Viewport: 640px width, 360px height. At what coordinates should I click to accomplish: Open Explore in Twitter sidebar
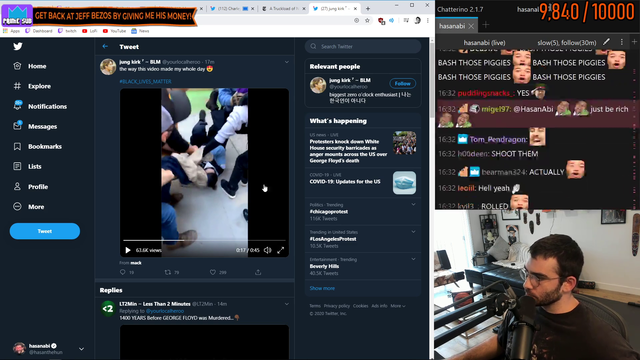point(32,86)
